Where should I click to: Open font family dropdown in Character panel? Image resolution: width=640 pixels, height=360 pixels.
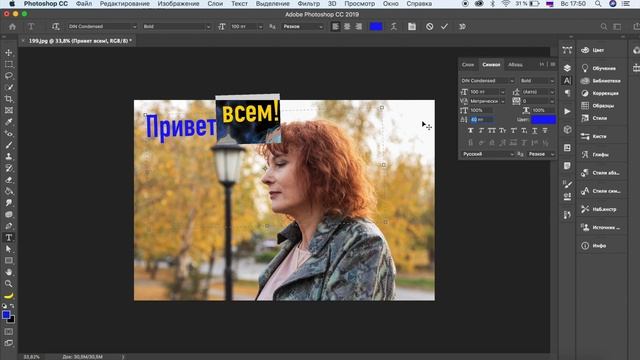tap(487, 81)
